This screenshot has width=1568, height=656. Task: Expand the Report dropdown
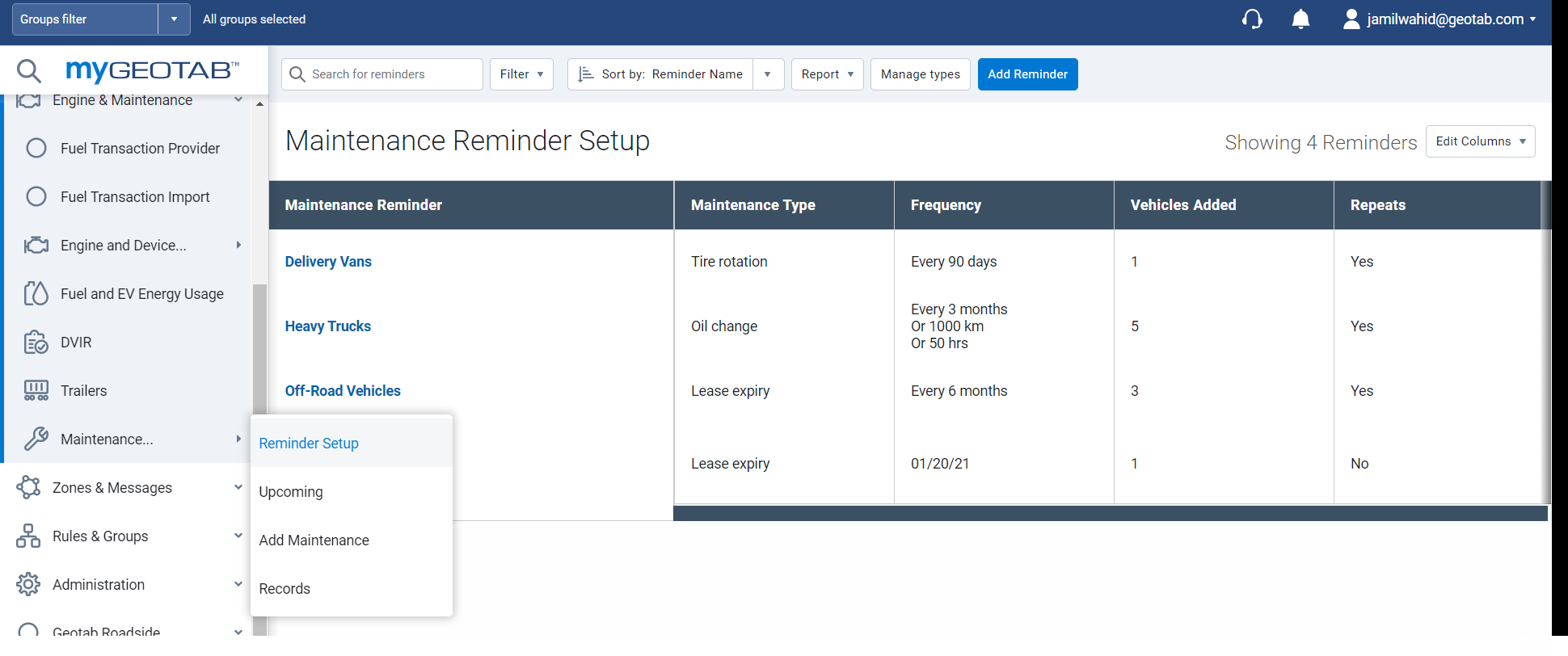[827, 74]
